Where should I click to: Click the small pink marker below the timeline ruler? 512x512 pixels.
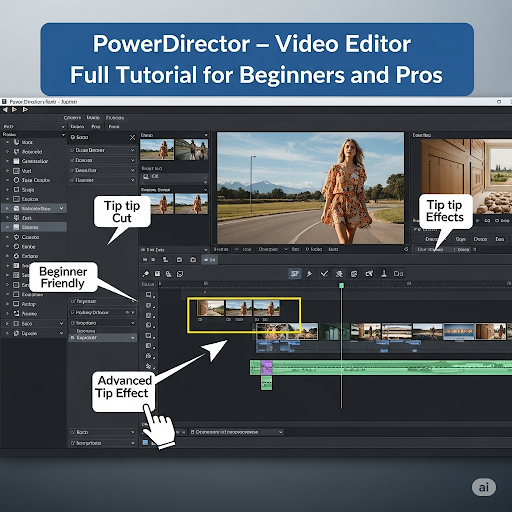205,292
